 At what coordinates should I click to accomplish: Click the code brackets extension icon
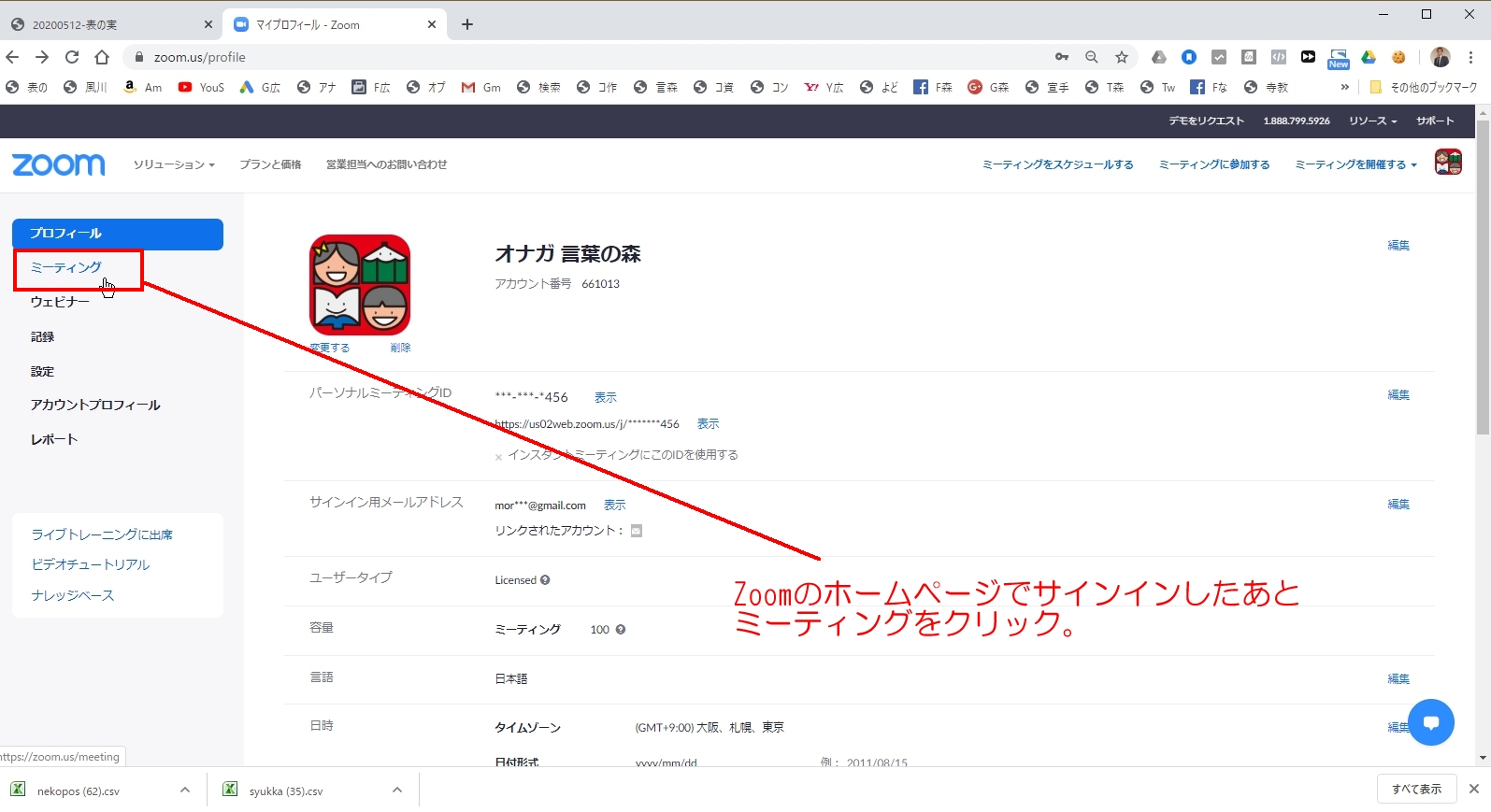coord(1278,57)
